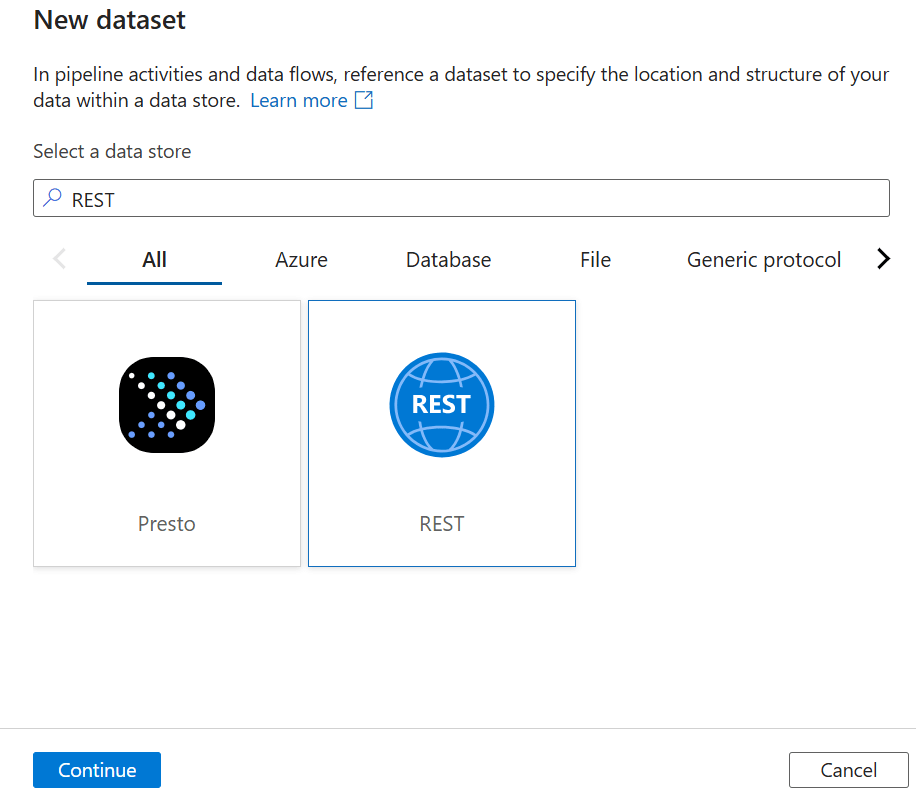Click the 'New dataset' heading
The height and width of the screenshot is (799, 916).
[x=110, y=19]
